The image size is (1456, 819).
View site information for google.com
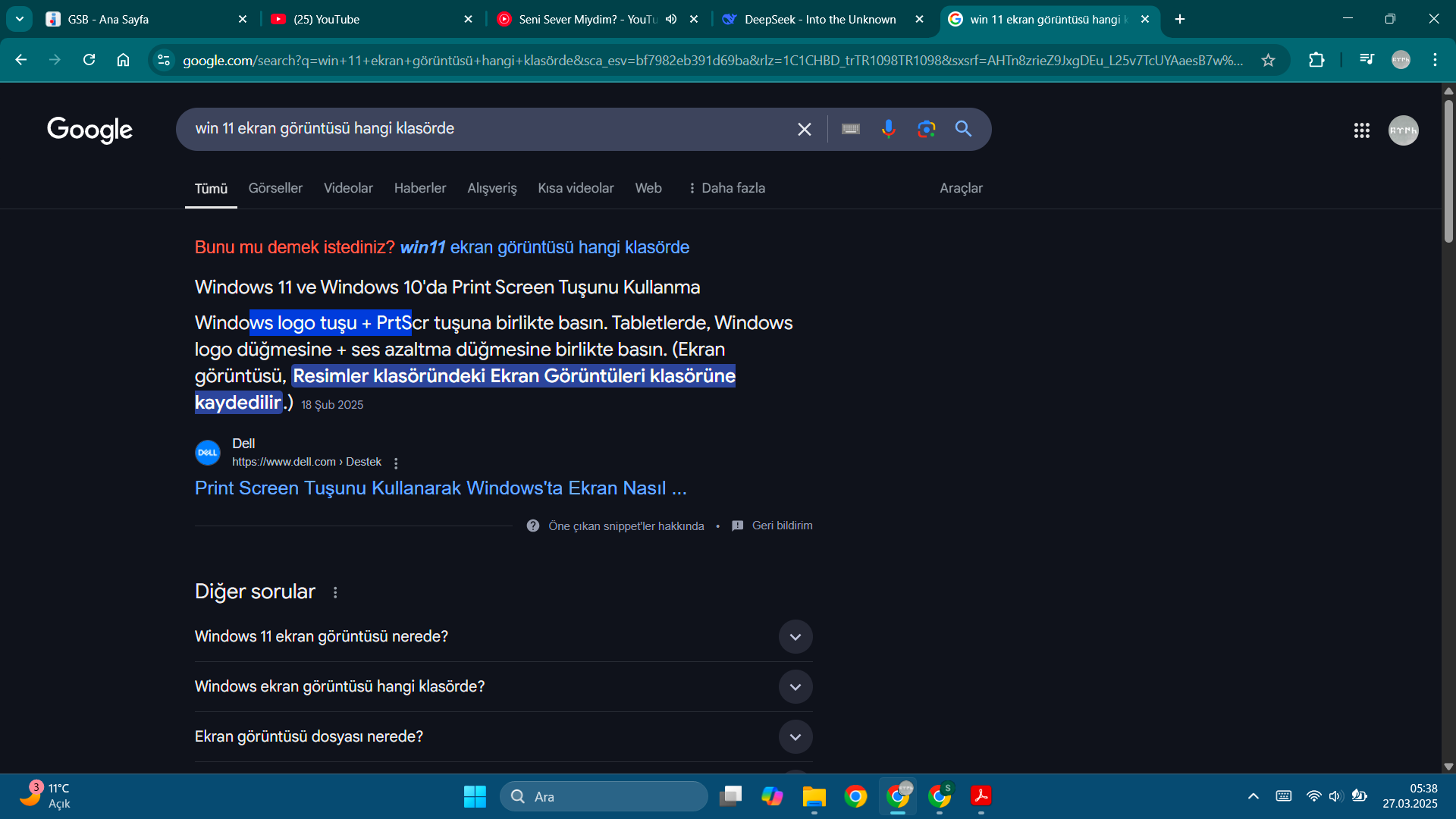164,60
